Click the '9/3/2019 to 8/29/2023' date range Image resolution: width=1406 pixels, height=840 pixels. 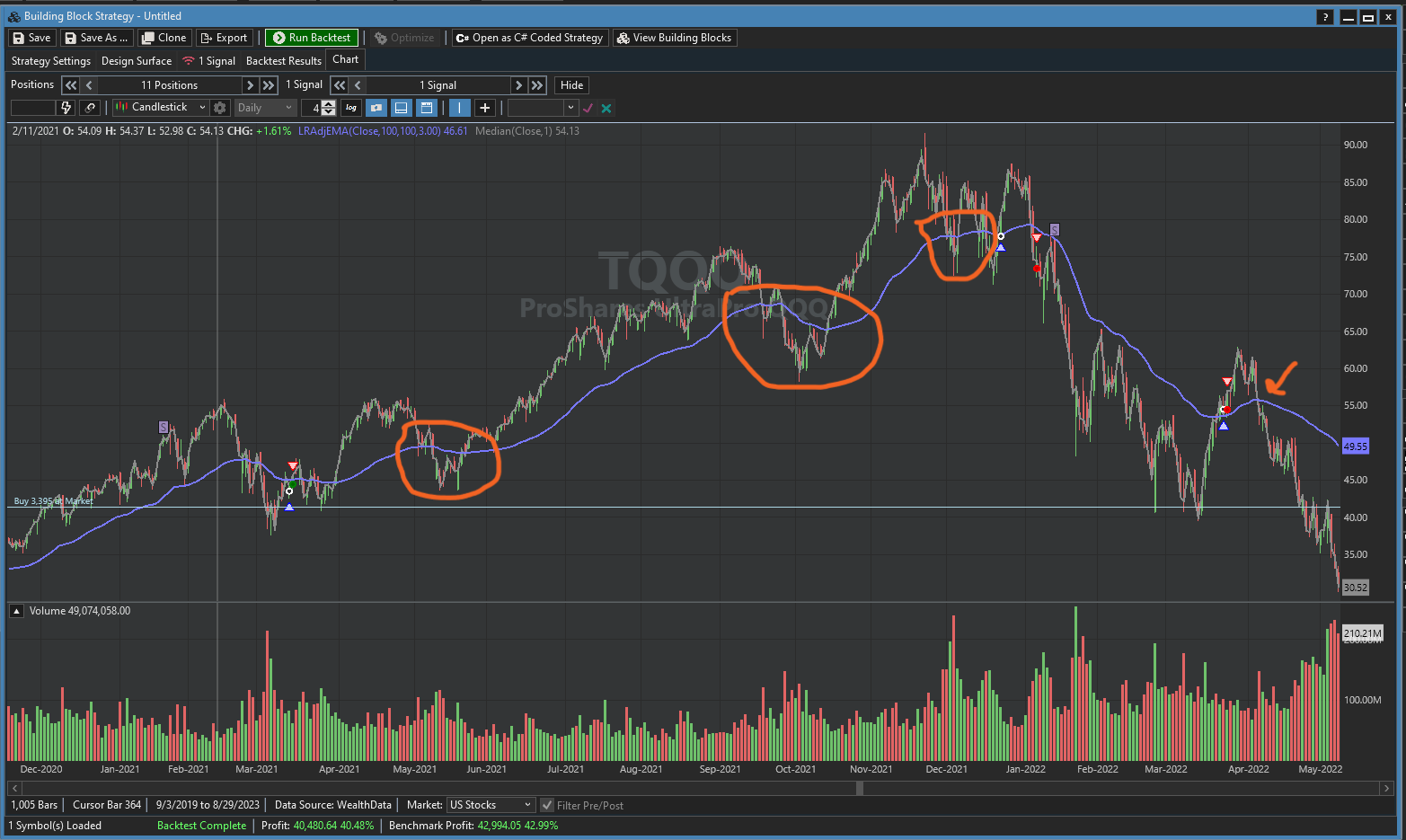coord(208,805)
